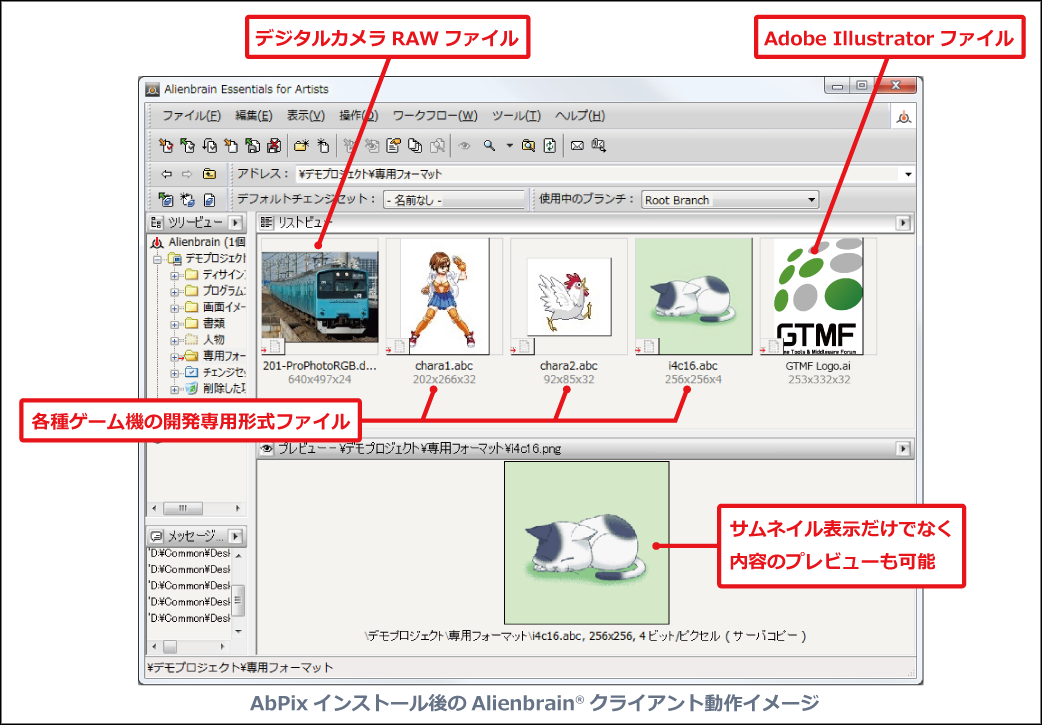Click the magnifier search toolbar icon
The height and width of the screenshot is (725, 1042).
(489, 146)
